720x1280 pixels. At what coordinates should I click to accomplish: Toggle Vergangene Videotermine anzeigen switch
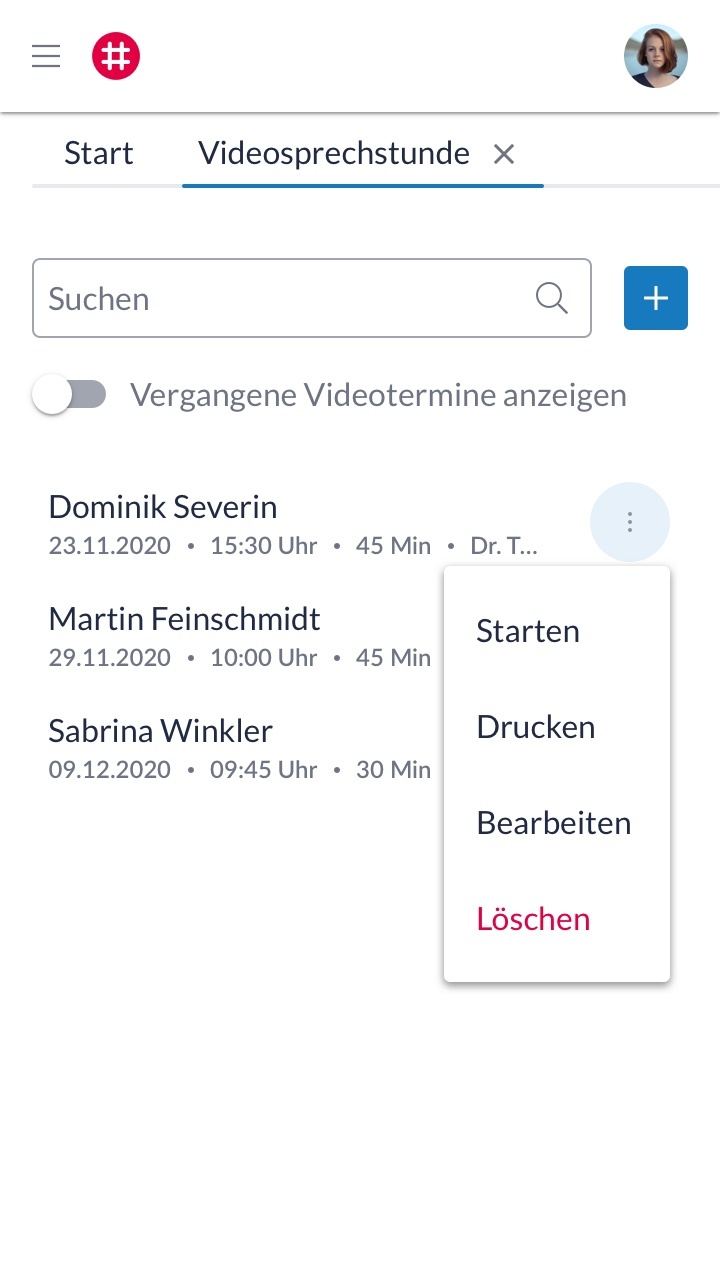click(x=68, y=395)
